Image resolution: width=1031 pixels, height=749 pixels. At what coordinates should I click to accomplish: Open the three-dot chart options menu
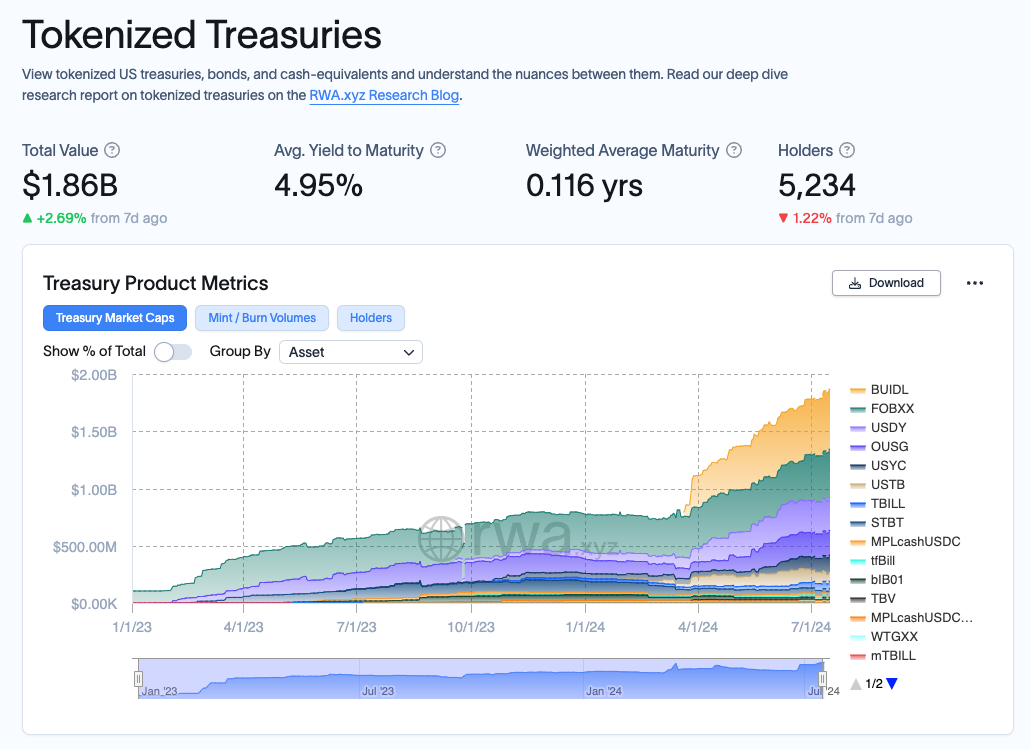point(974,283)
